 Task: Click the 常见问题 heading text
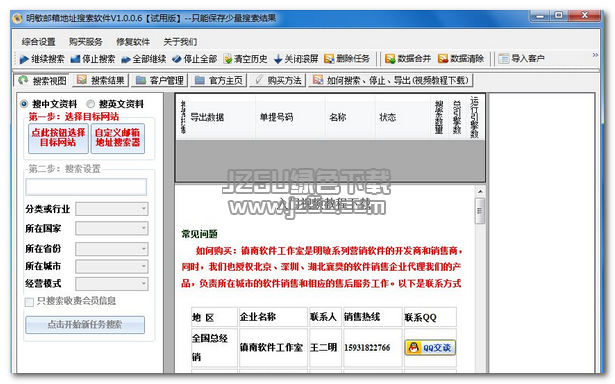199,234
